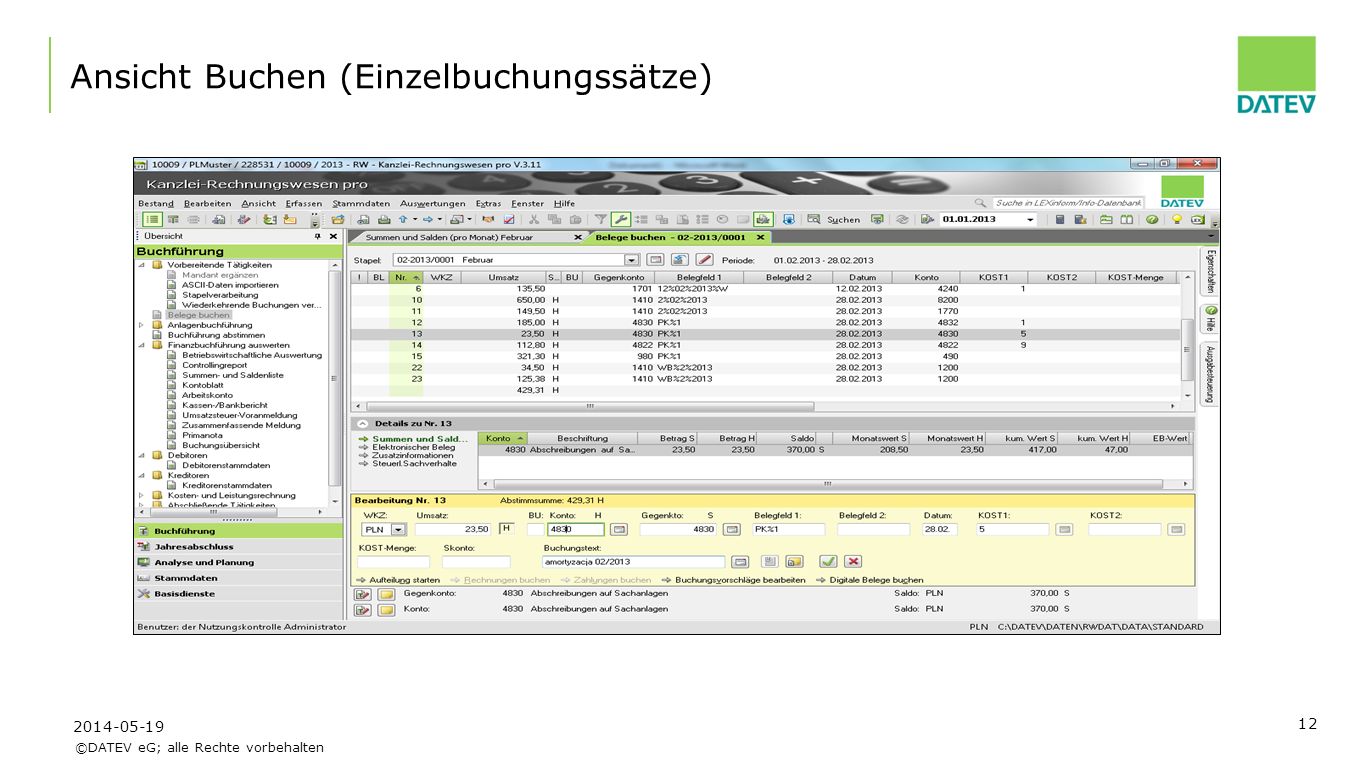The height and width of the screenshot is (768, 1365).
Task: Close the Summen und Salden tab
Action: 577,238
